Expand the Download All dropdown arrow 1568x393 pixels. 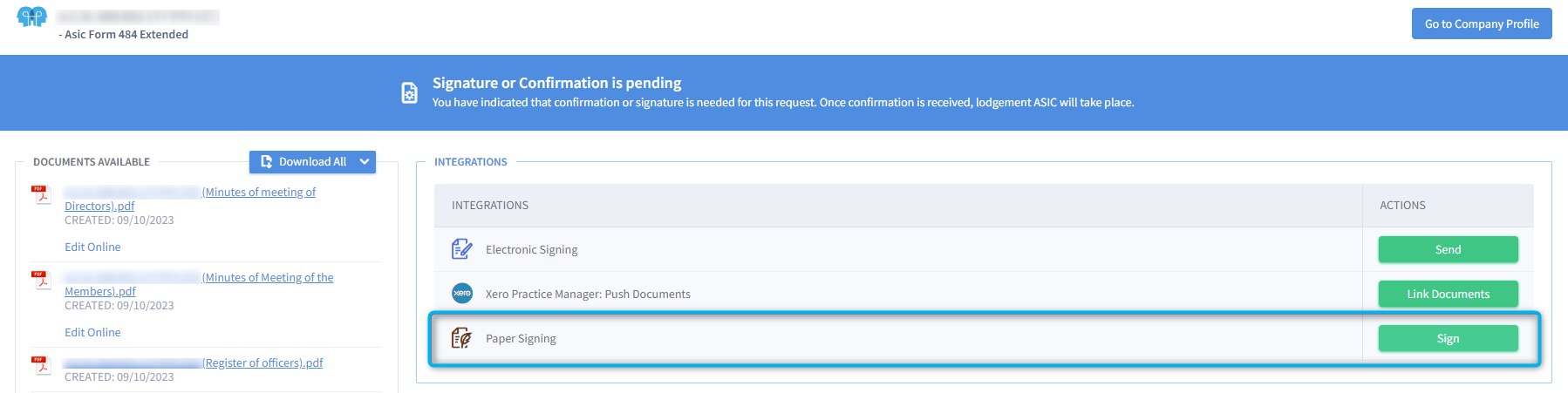coord(365,162)
